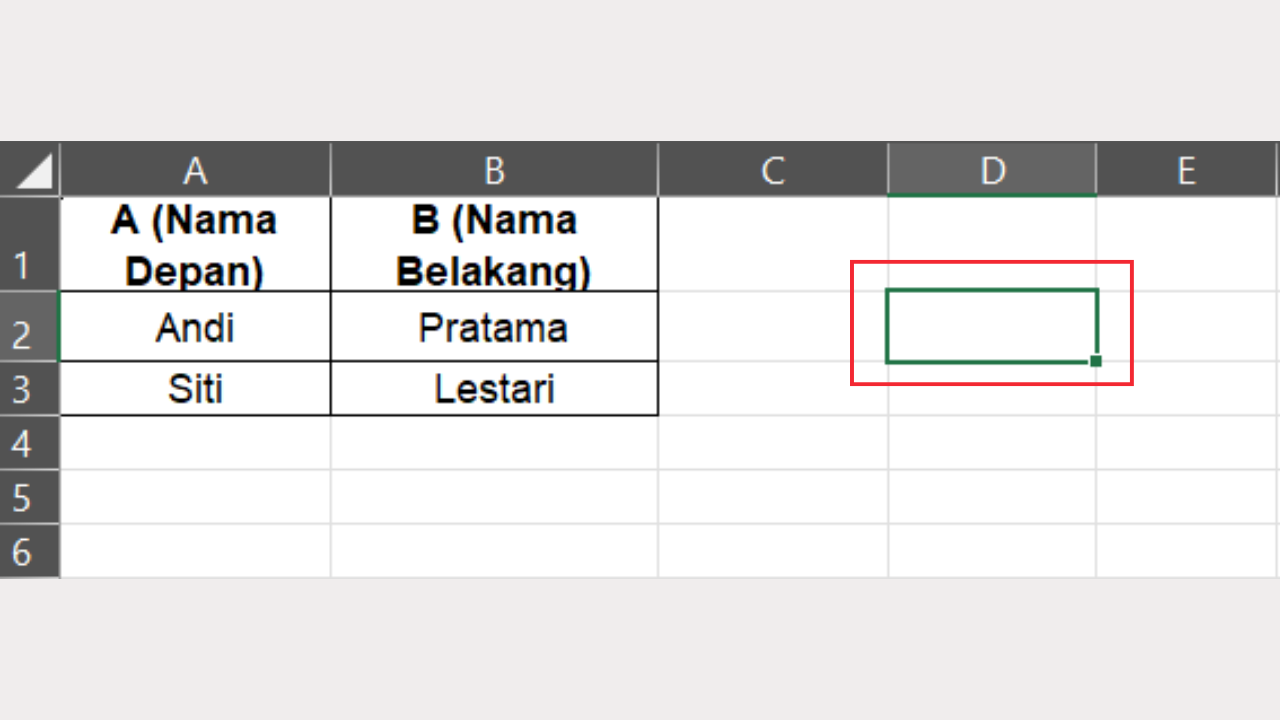Click the cell containing Pratama

(493, 327)
